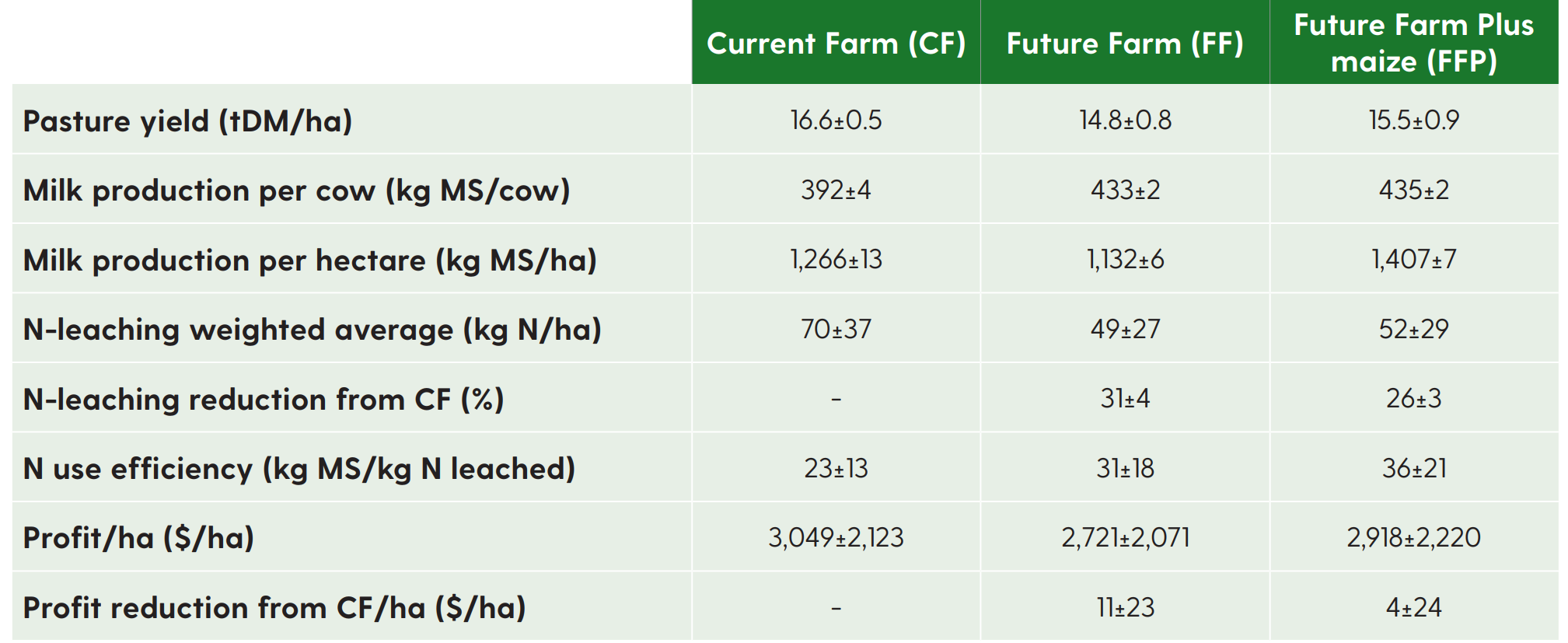Click the 433±2 milk per cow cell
The height and width of the screenshot is (643, 1568).
tap(1125, 190)
